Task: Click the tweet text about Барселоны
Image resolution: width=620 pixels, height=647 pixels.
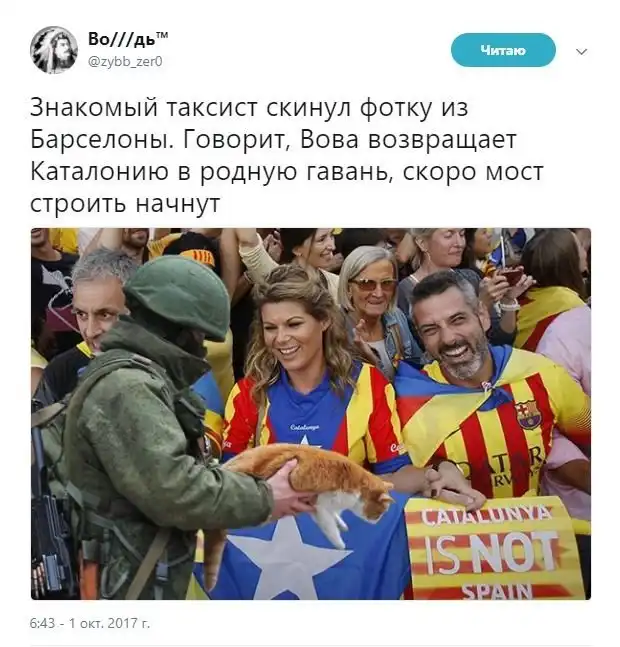Action: point(287,156)
